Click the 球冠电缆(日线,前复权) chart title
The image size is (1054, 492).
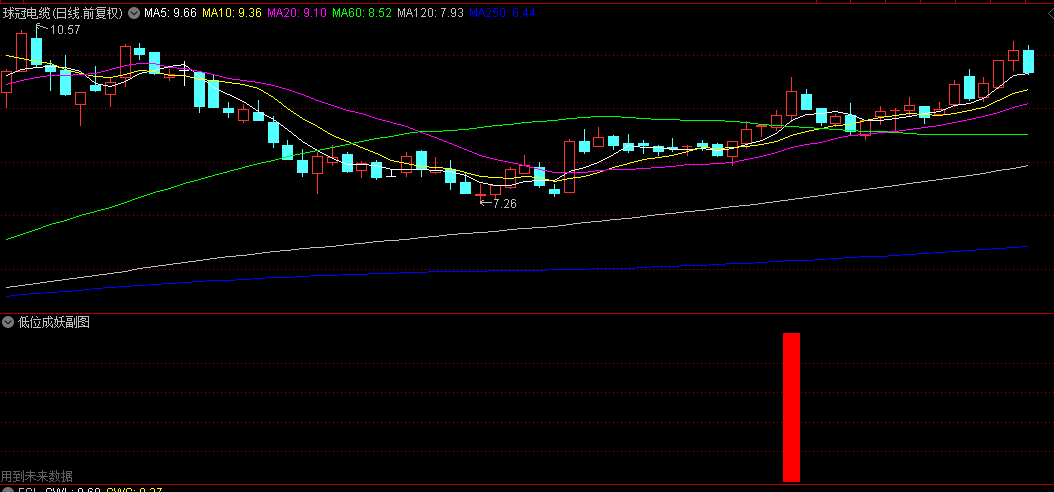pos(63,12)
